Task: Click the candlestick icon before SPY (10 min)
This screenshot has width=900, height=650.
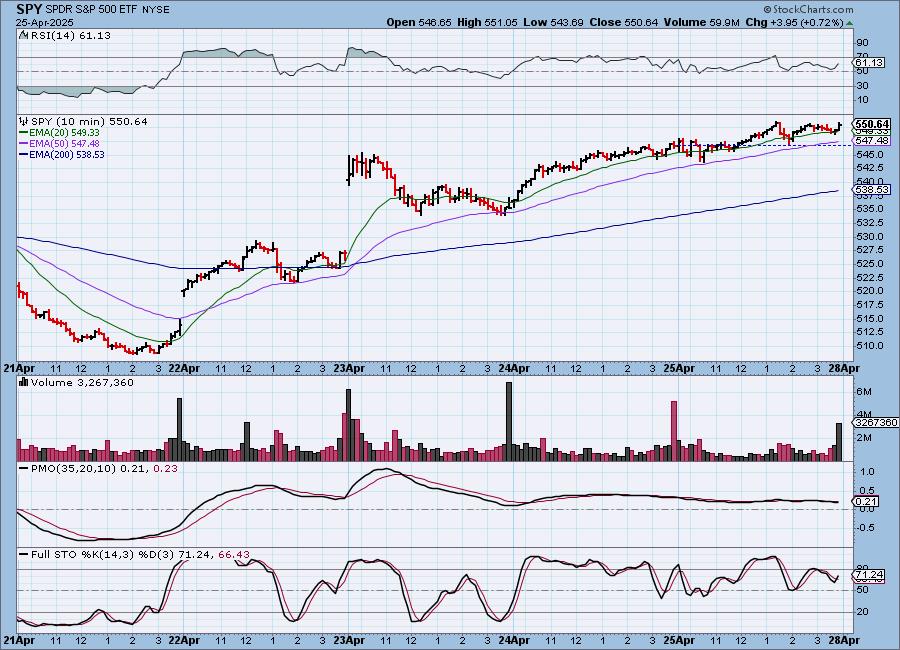Action: point(24,121)
